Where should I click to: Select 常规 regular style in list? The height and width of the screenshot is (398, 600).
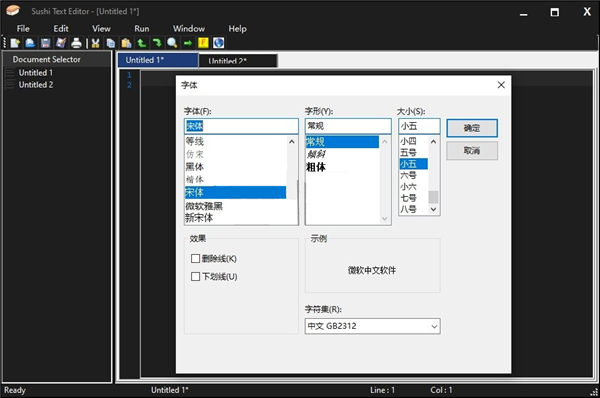point(342,142)
